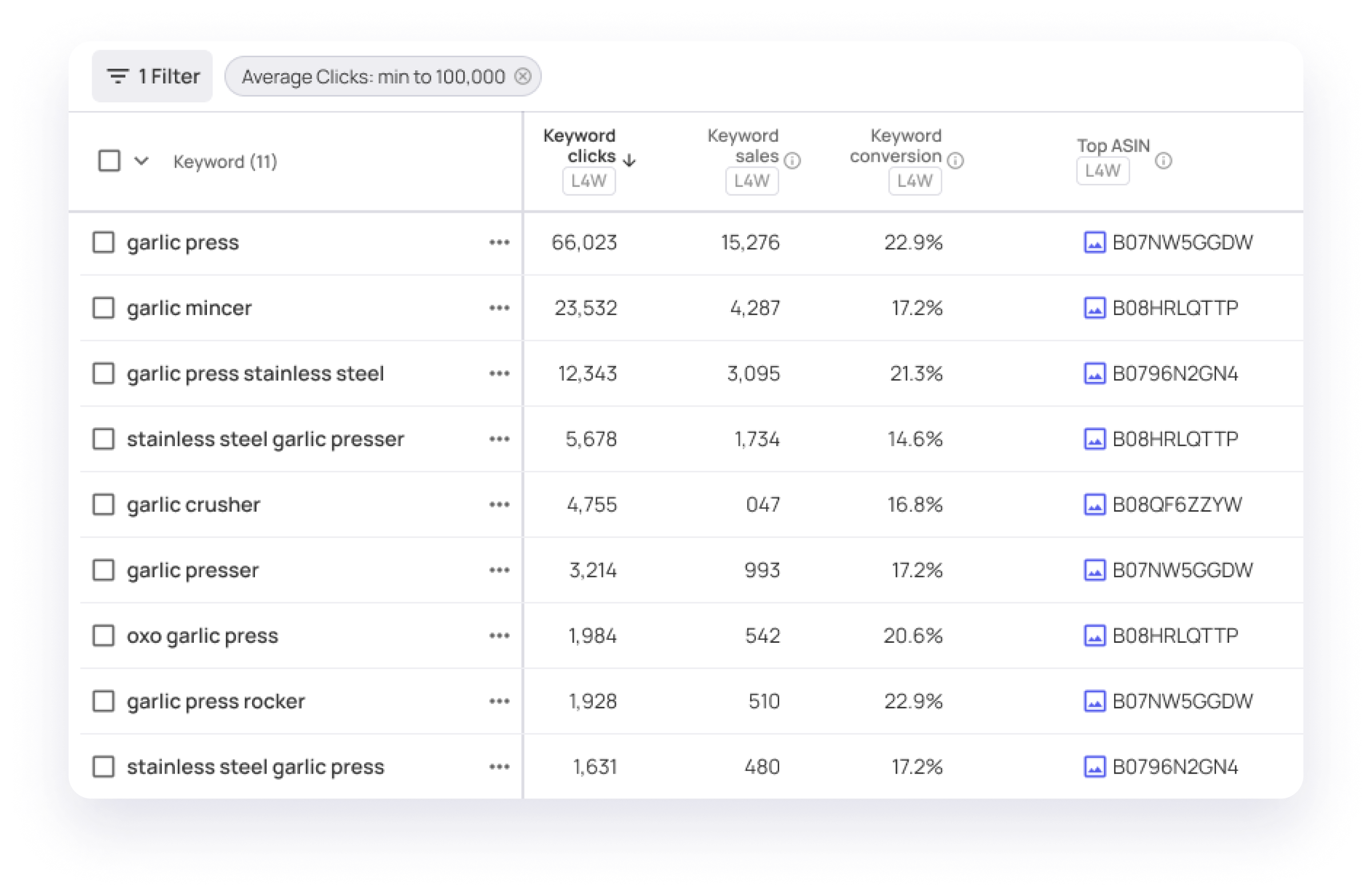Open more options for garlic crusher

[x=499, y=504]
